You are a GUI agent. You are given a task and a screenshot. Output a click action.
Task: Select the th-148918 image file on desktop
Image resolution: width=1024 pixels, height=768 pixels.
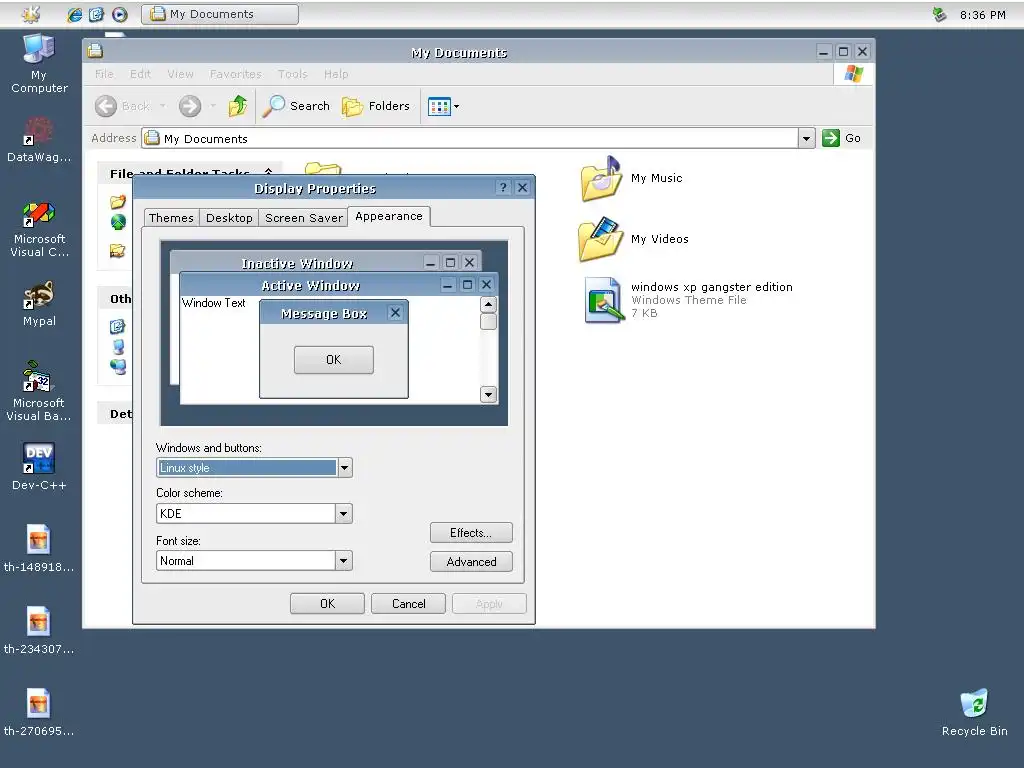click(39, 549)
